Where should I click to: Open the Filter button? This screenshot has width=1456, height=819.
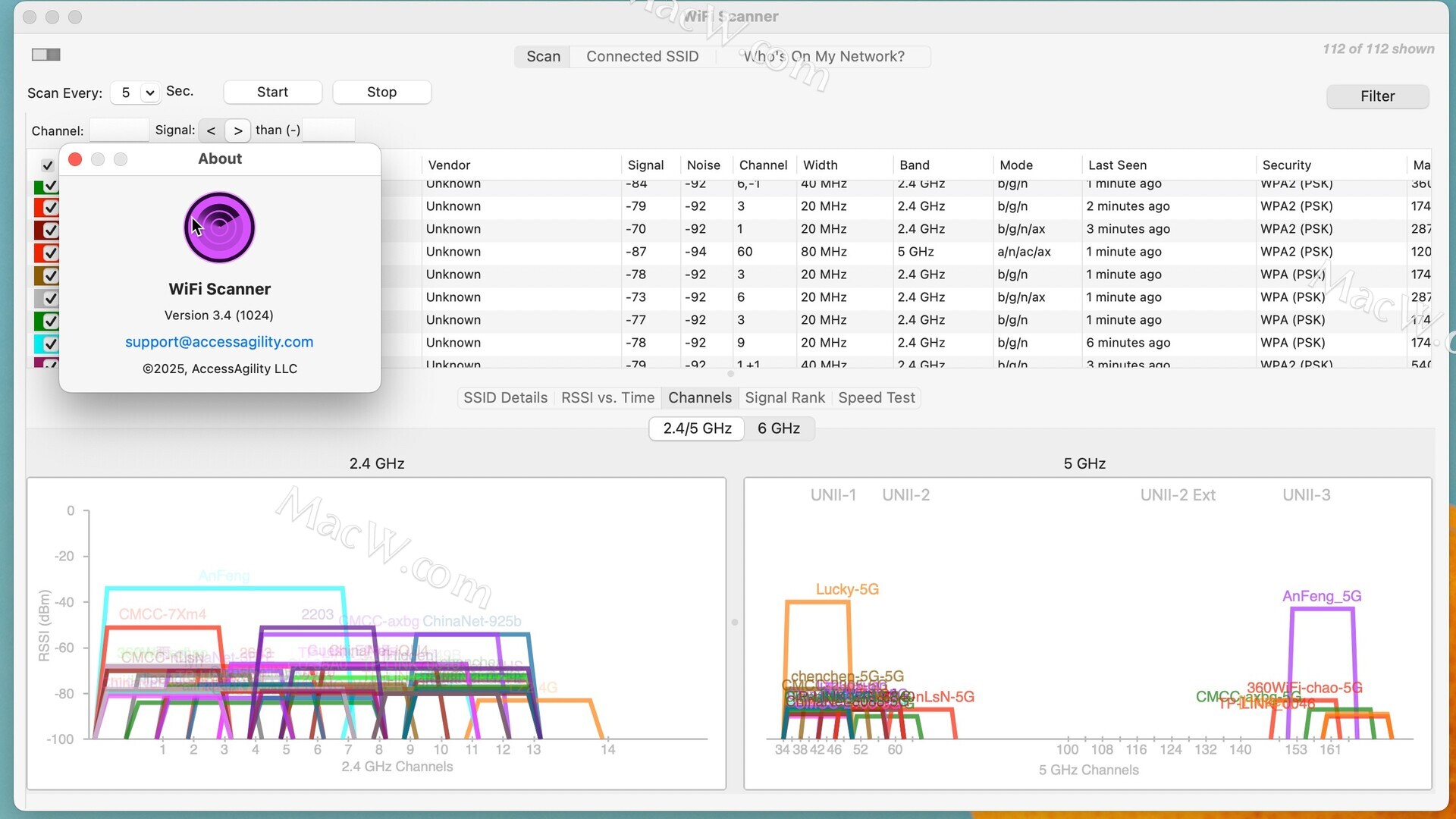tap(1376, 96)
